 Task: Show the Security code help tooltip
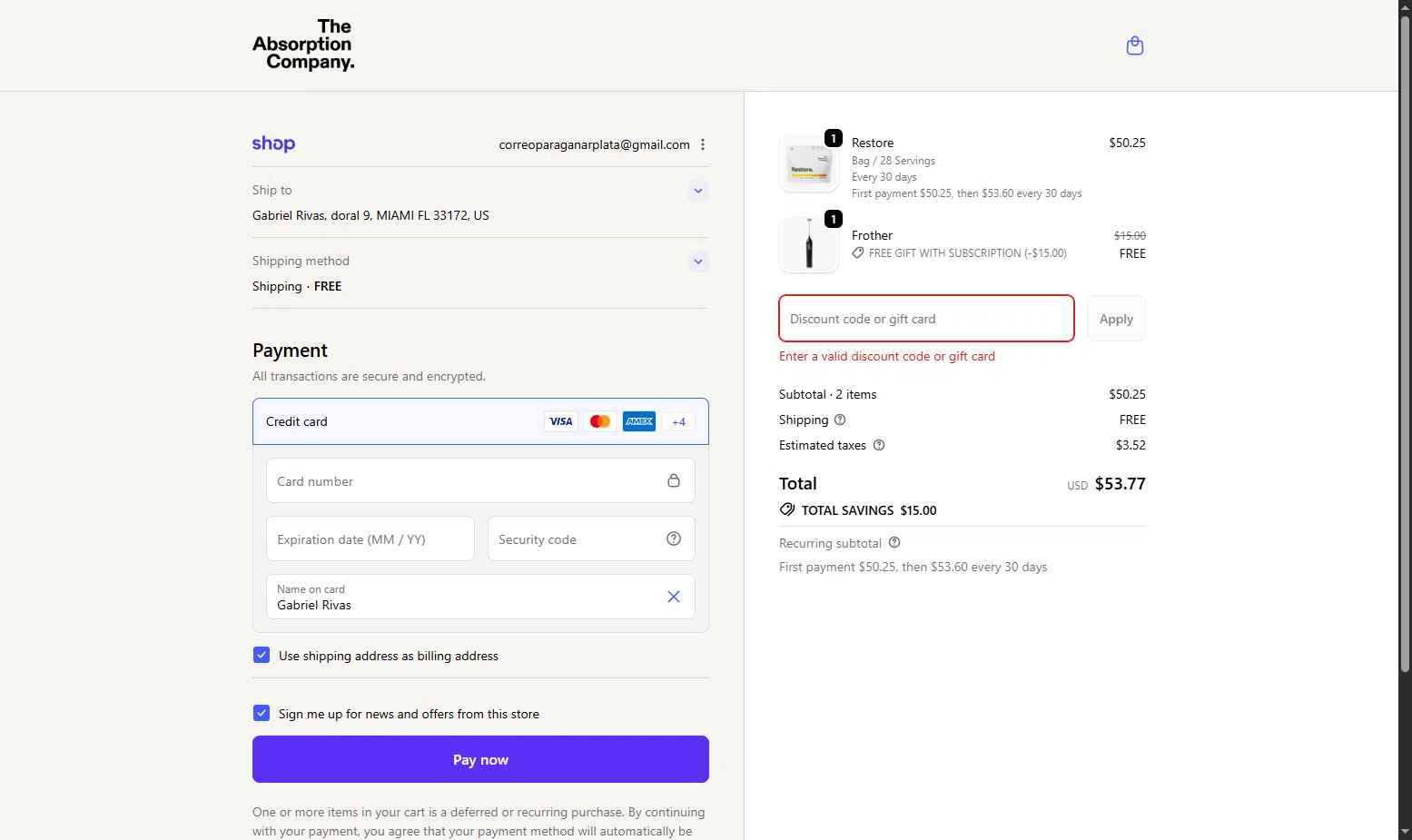(x=674, y=539)
